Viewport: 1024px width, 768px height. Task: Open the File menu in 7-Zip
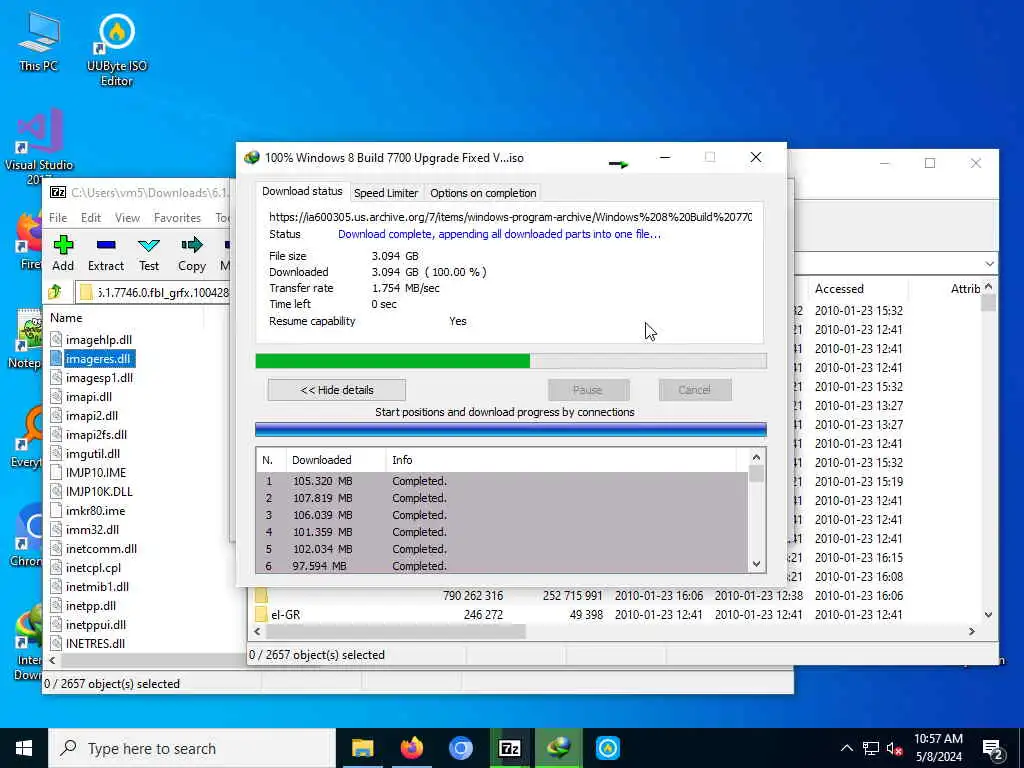click(58, 217)
